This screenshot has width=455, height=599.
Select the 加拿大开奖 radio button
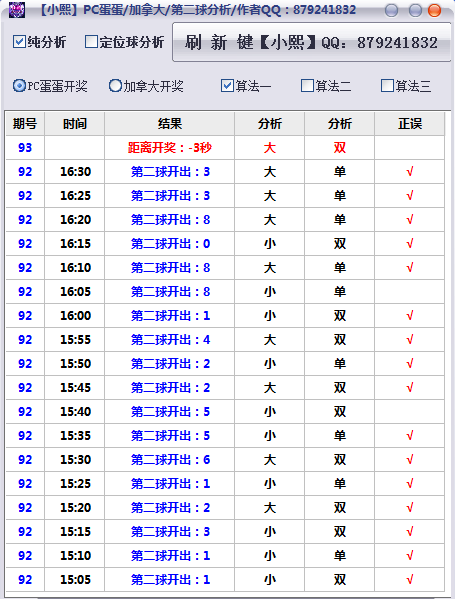(115, 86)
